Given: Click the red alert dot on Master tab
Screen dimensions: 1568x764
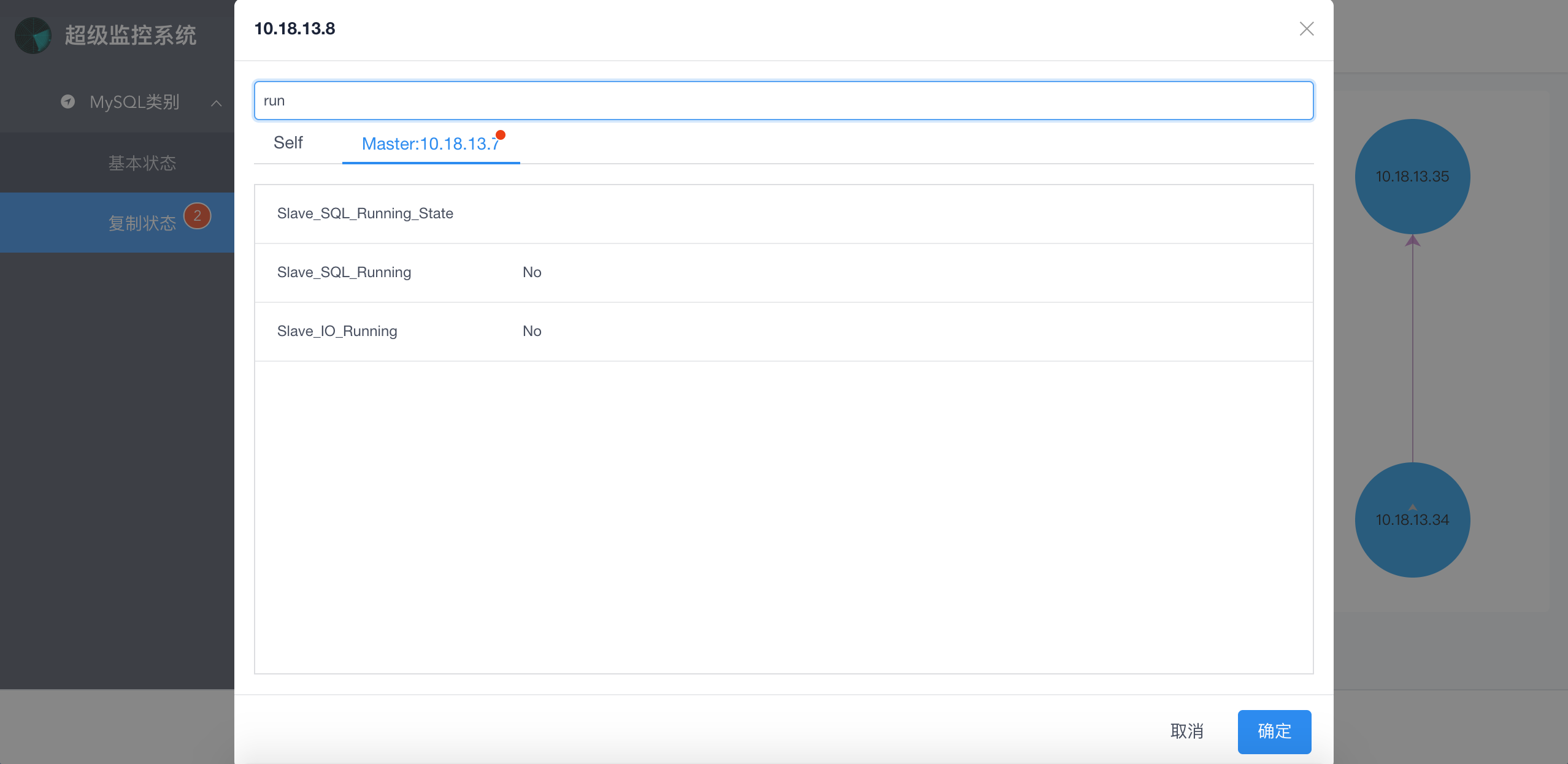Looking at the screenshot, I should pos(501,135).
